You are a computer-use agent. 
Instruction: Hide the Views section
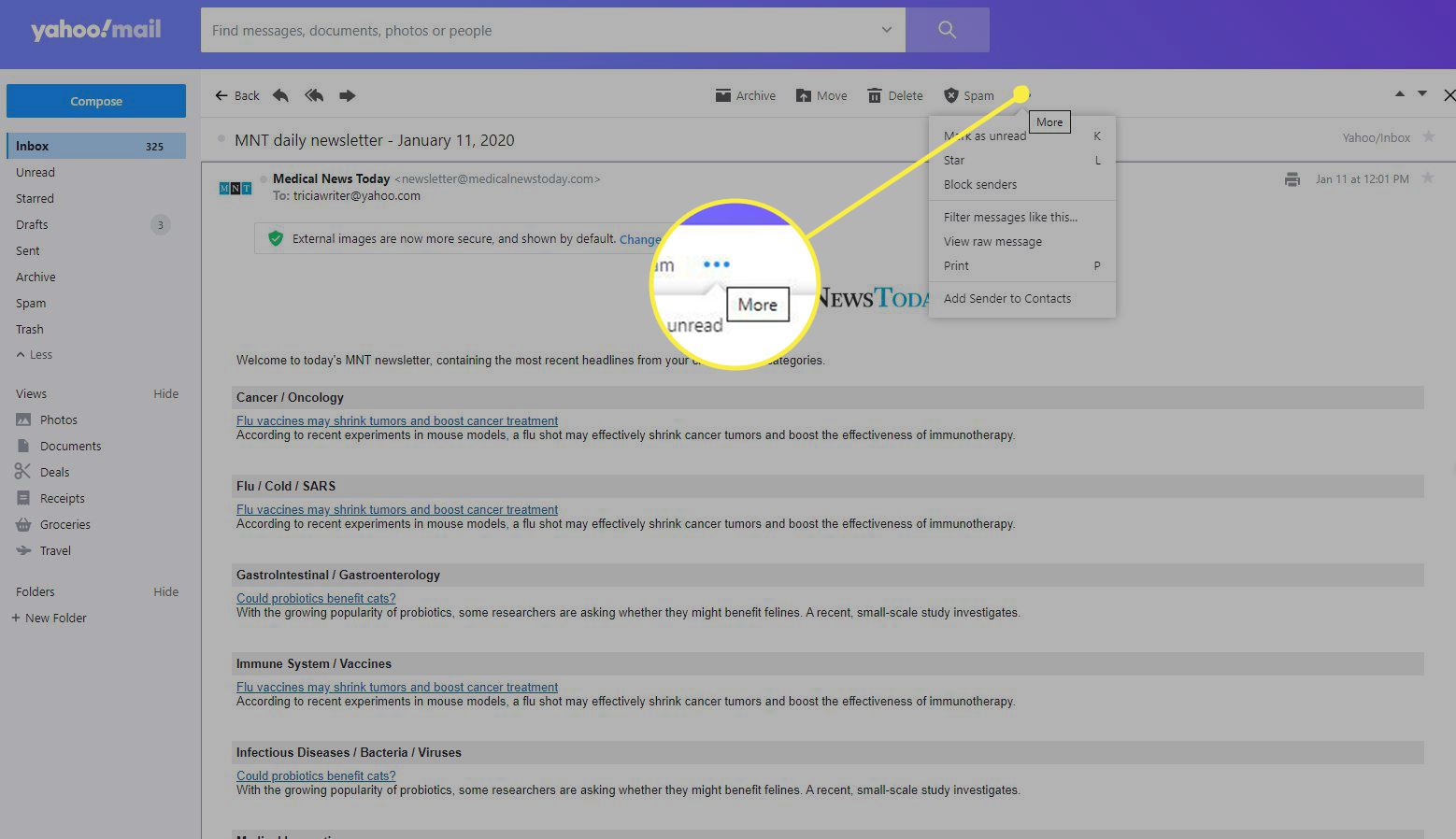[165, 393]
